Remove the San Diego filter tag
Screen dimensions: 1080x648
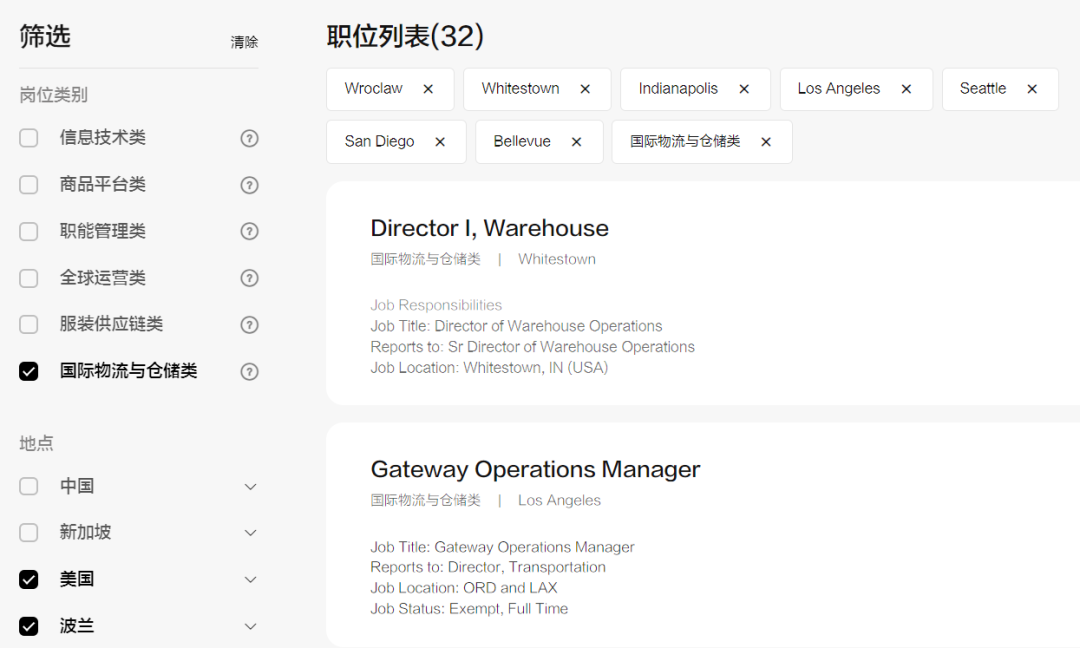(x=440, y=142)
